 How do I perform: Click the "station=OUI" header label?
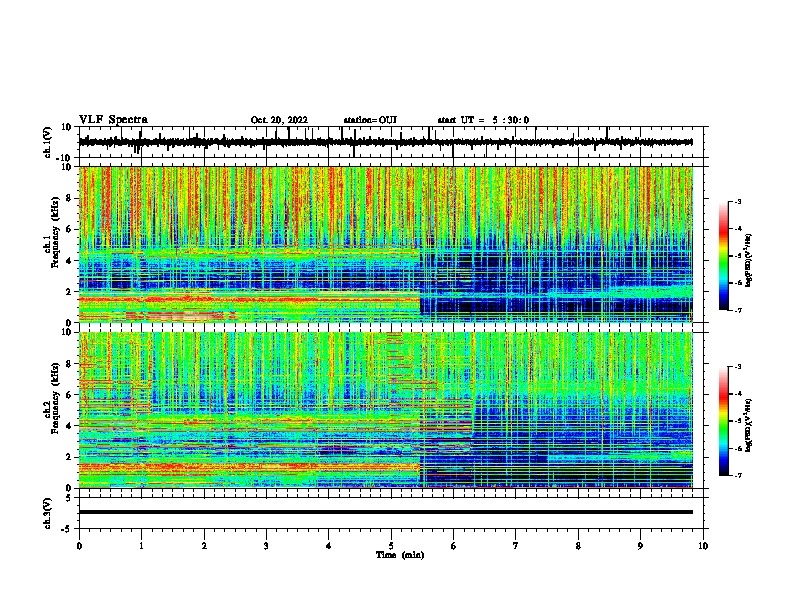pyautogui.click(x=370, y=120)
